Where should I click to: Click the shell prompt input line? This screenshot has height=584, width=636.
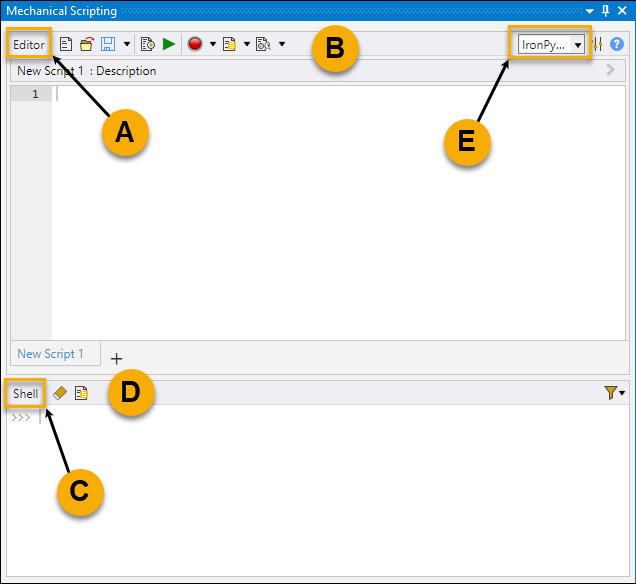320,417
